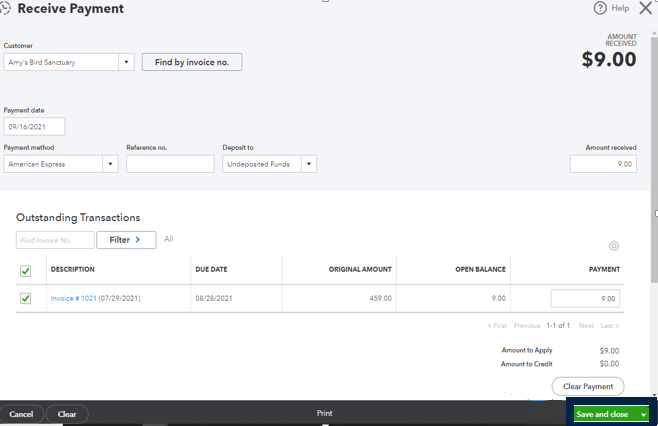Click the invoice Payment amount field
This screenshot has height=426, width=658.
585,299
